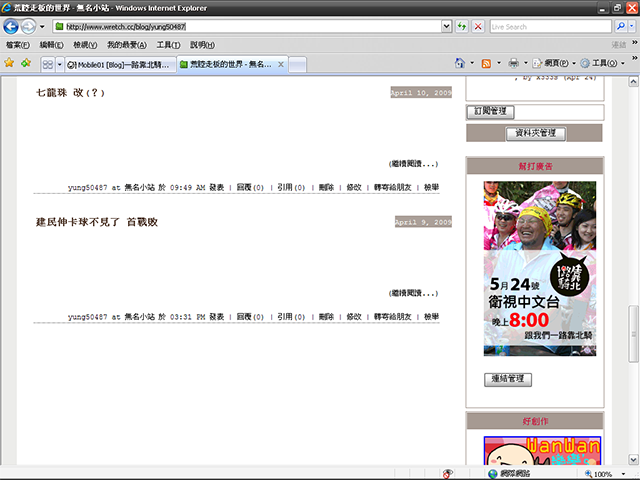Click the 訂閱管理 button

pyautogui.click(x=490, y=111)
